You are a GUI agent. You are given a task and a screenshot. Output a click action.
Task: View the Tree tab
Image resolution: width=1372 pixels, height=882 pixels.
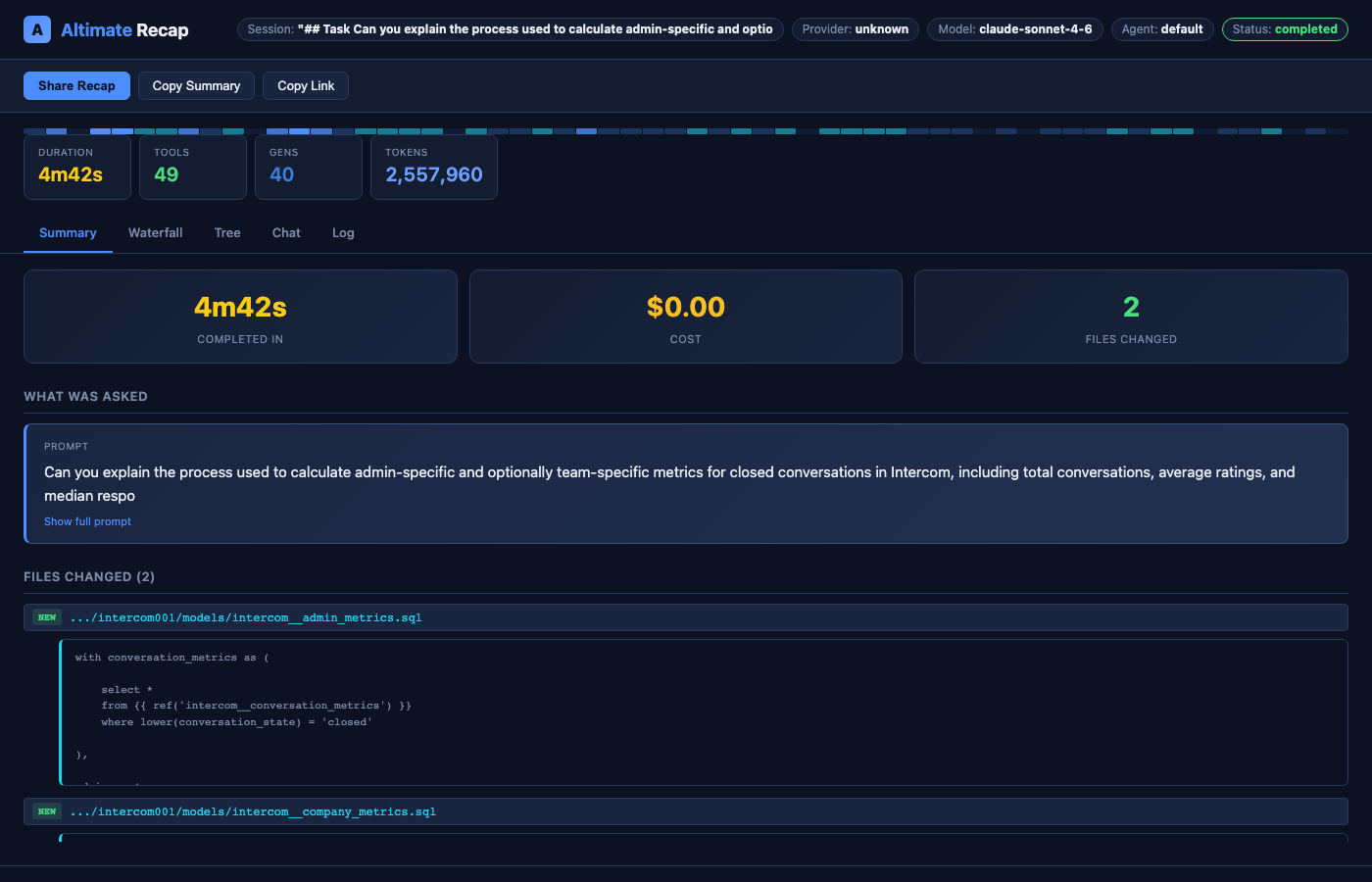click(227, 232)
